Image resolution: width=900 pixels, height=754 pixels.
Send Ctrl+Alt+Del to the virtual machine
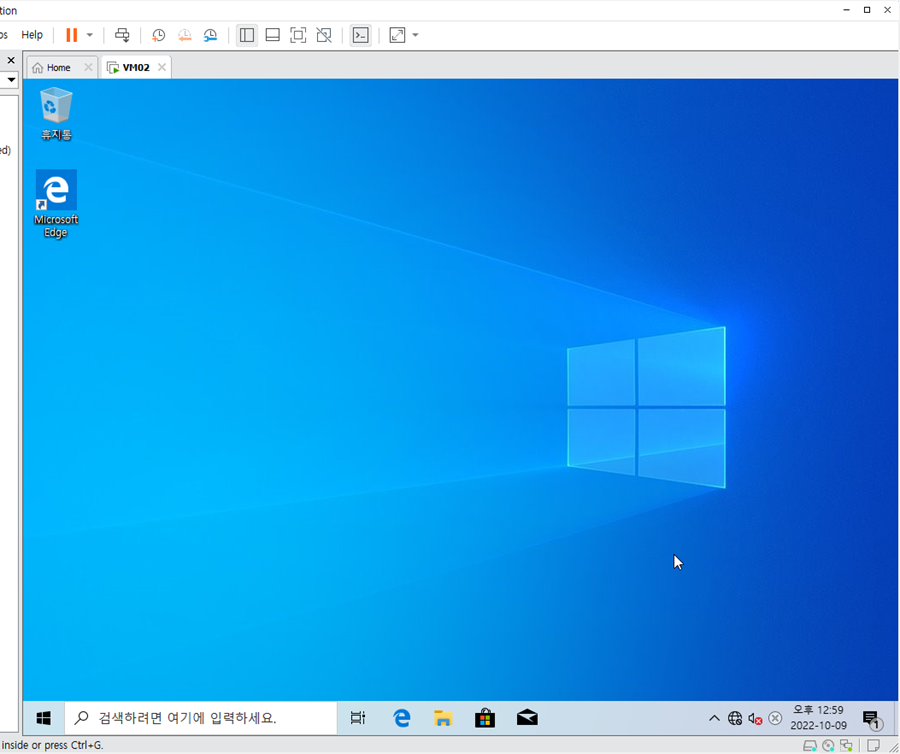tap(122, 35)
